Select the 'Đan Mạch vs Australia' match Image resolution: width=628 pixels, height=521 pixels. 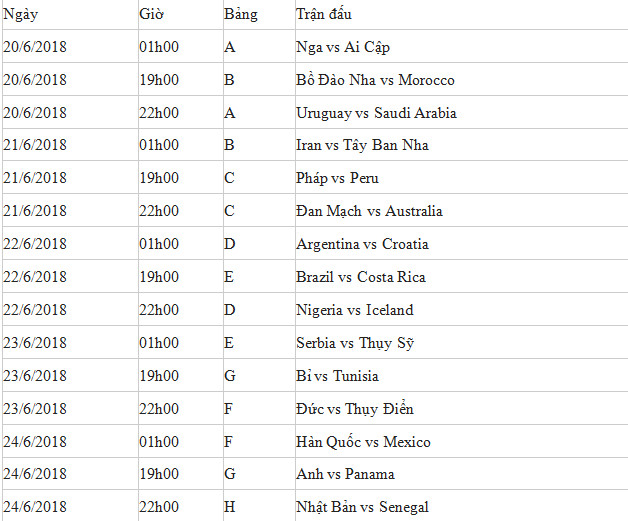point(369,211)
